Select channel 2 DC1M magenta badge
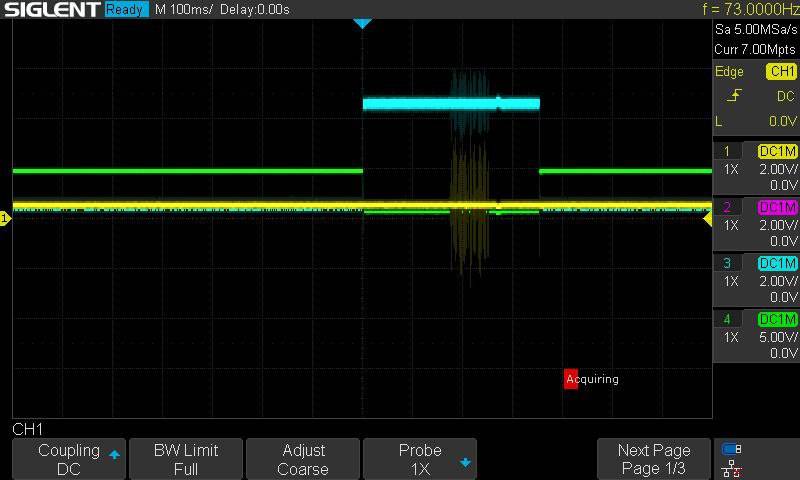Screen dimensions: 800x480 click(x=778, y=207)
